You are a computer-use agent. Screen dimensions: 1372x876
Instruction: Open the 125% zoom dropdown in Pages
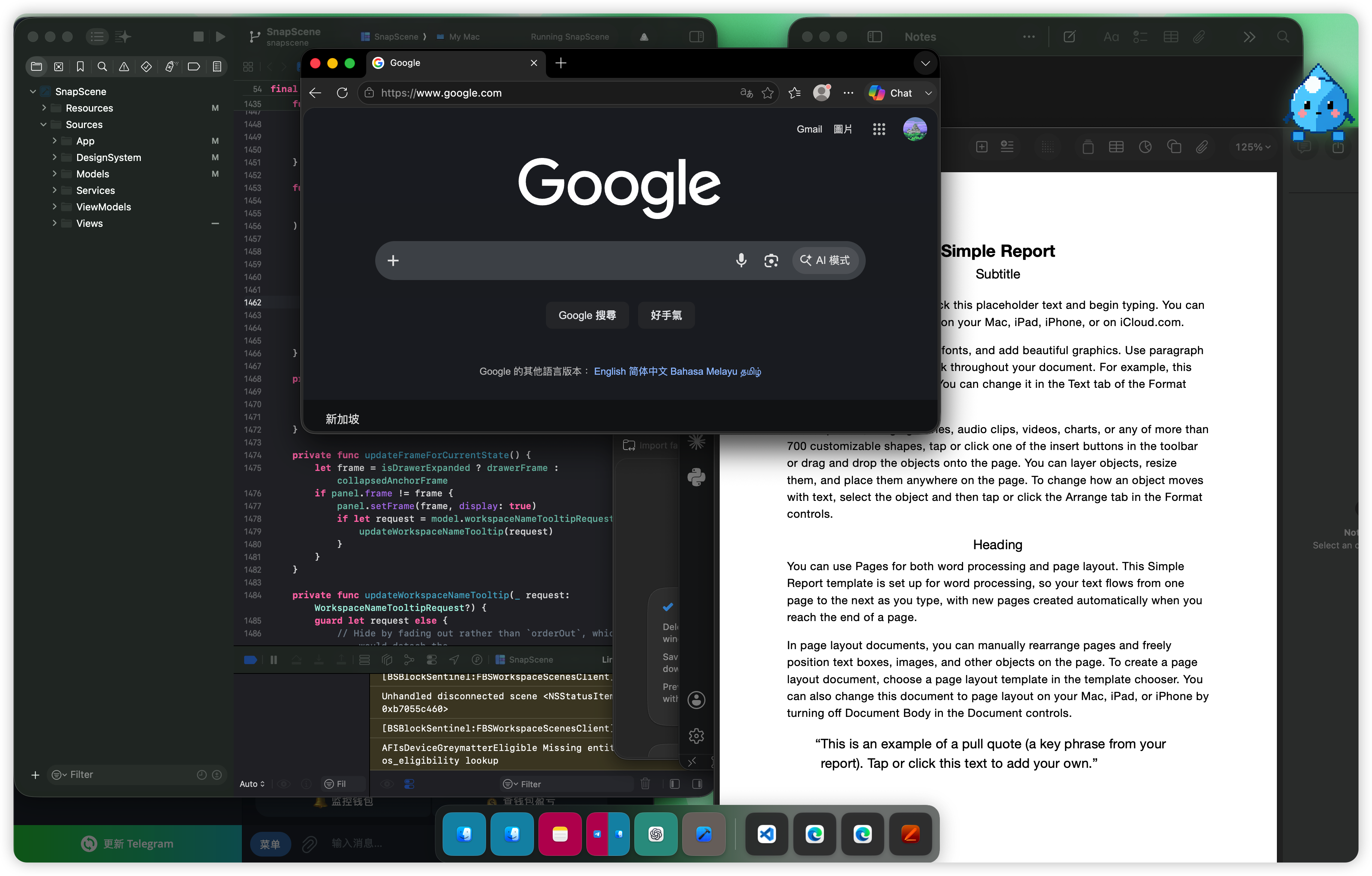click(x=1252, y=147)
